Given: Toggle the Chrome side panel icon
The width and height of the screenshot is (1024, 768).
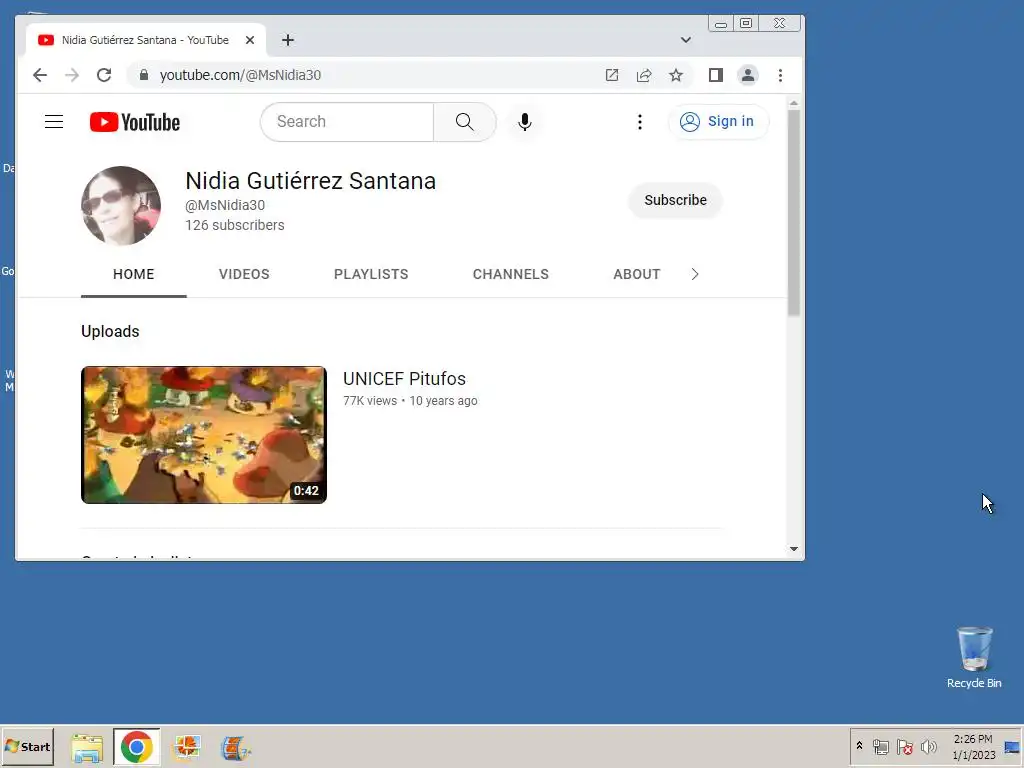Looking at the screenshot, I should pyautogui.click(x=716, y=75).
